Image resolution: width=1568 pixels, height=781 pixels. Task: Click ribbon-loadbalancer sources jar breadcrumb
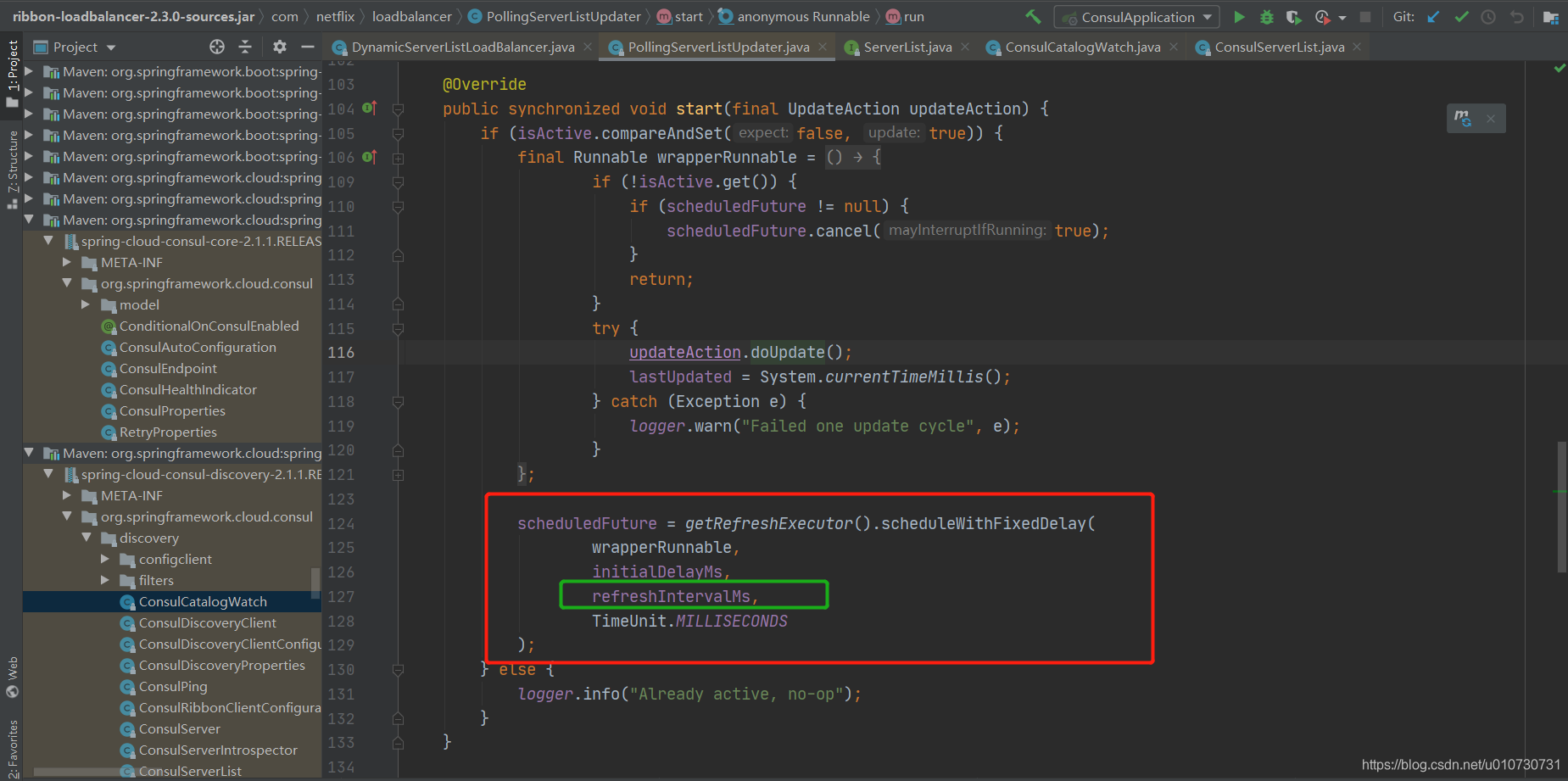pyautogui.click(x=133, y=17)
